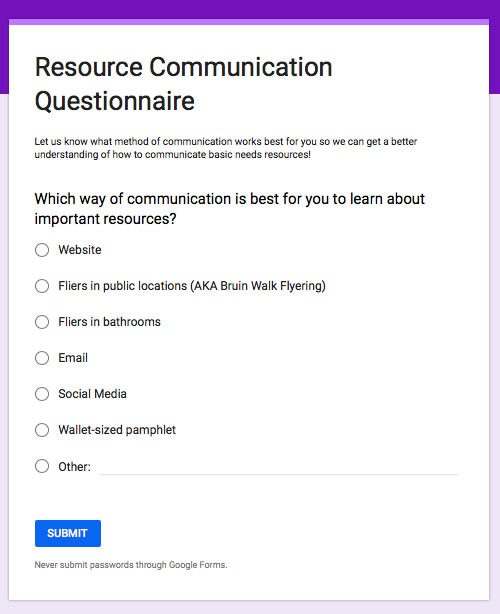
Task: Submit the questionnaire with the SUBMIT button
Action: (68, 533)
